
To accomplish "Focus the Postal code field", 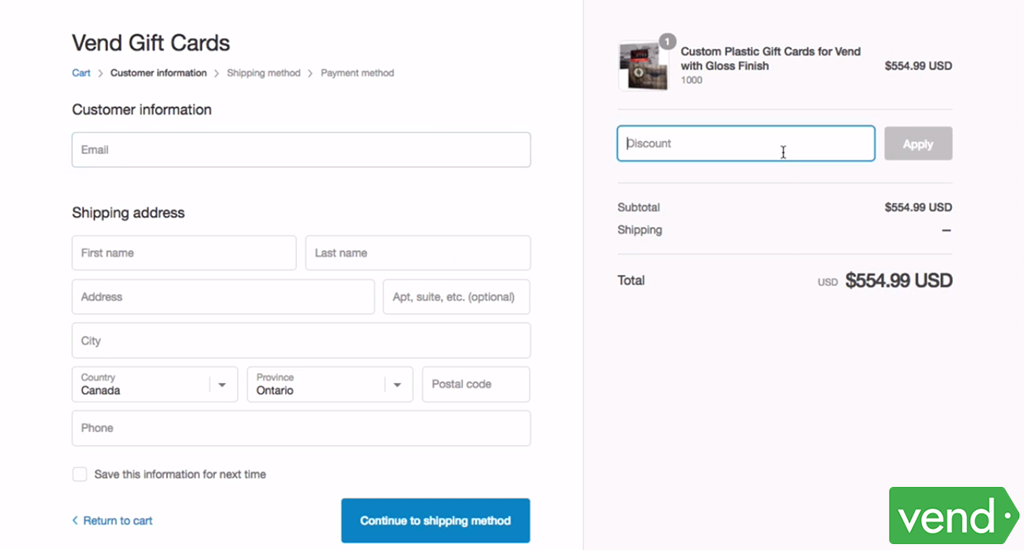I will [476, 384].
